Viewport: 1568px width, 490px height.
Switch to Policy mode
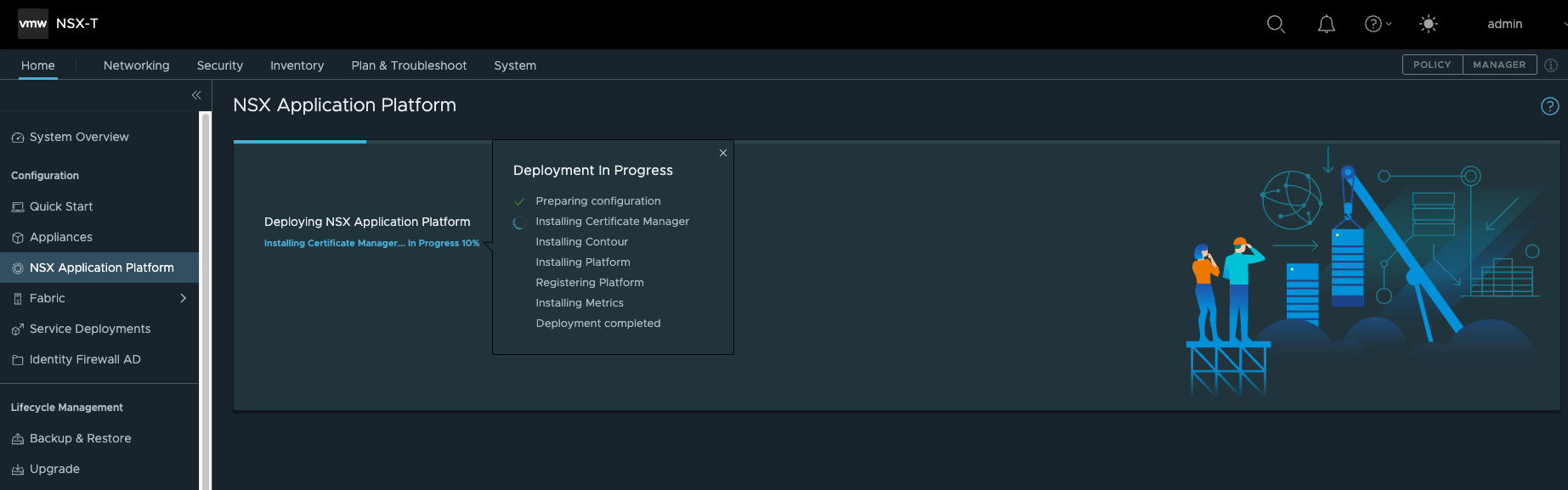(x=1432, y=65)
